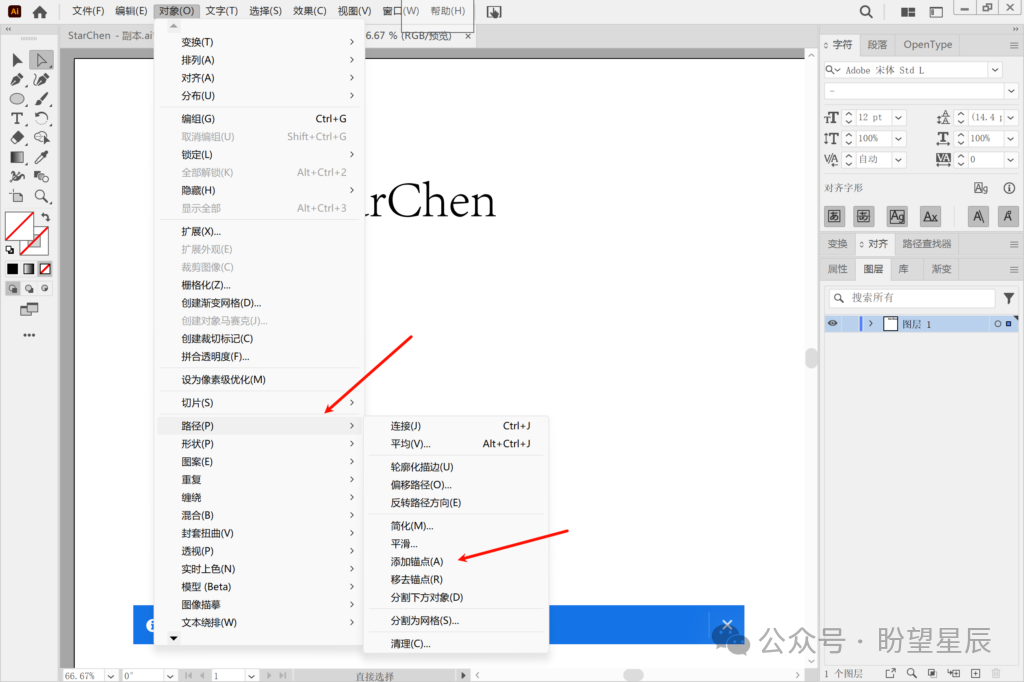Open the 66.67% zoom level dropdown
The image size is (1024, 682).
click(x=110, y=676)
